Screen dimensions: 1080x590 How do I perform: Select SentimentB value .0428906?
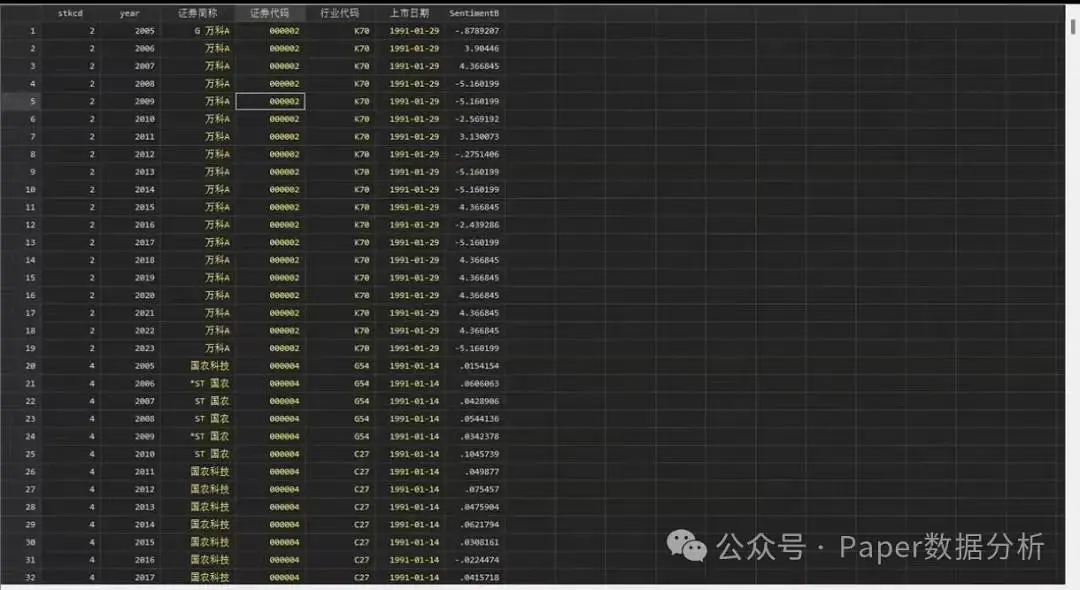click(x=479, y=401)
